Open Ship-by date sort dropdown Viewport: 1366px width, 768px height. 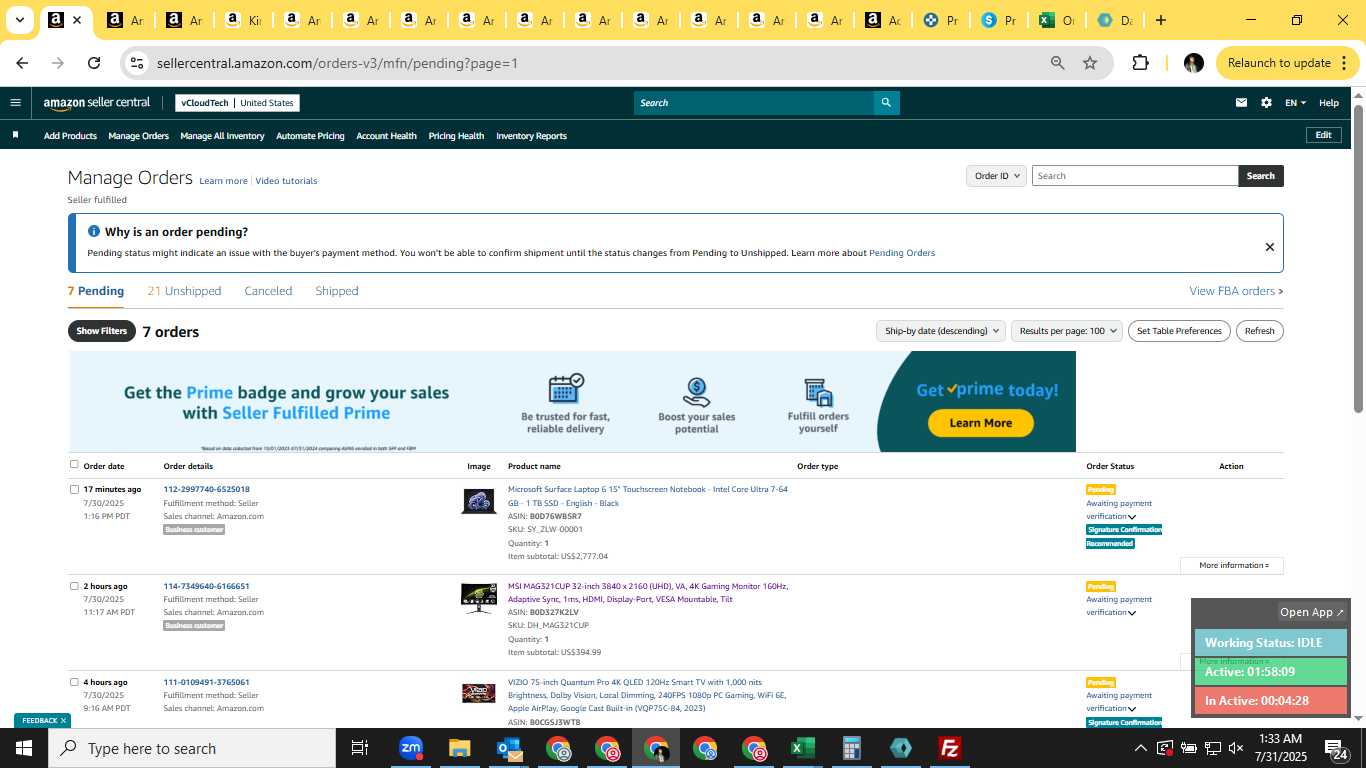pyautogui.click(x=940, y=331)
